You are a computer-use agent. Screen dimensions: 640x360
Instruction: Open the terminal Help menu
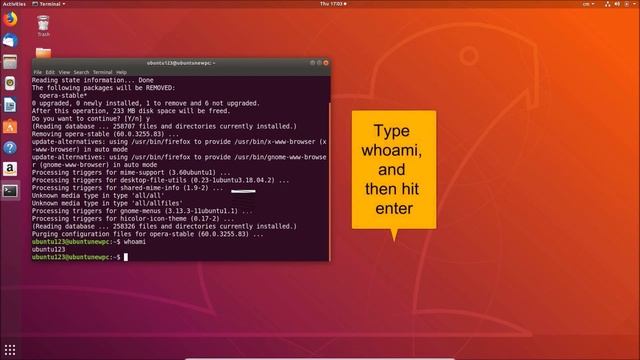(121, 72)
